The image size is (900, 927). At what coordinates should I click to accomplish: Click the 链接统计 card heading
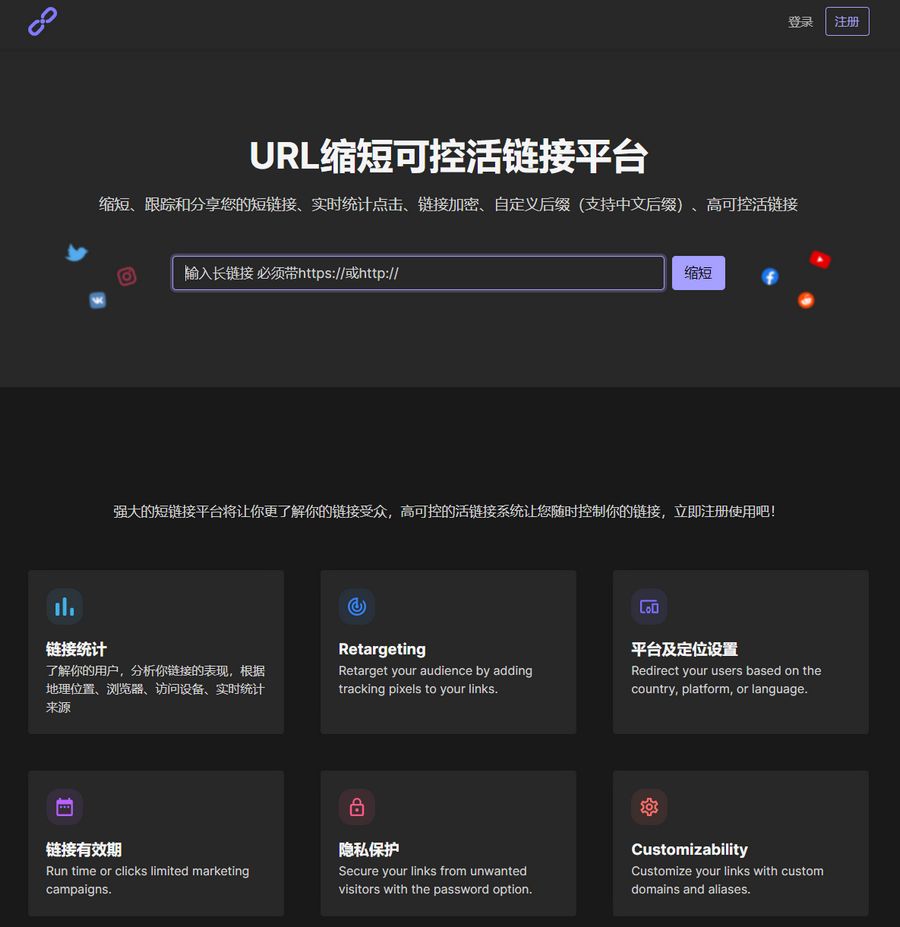coord(76,649)
